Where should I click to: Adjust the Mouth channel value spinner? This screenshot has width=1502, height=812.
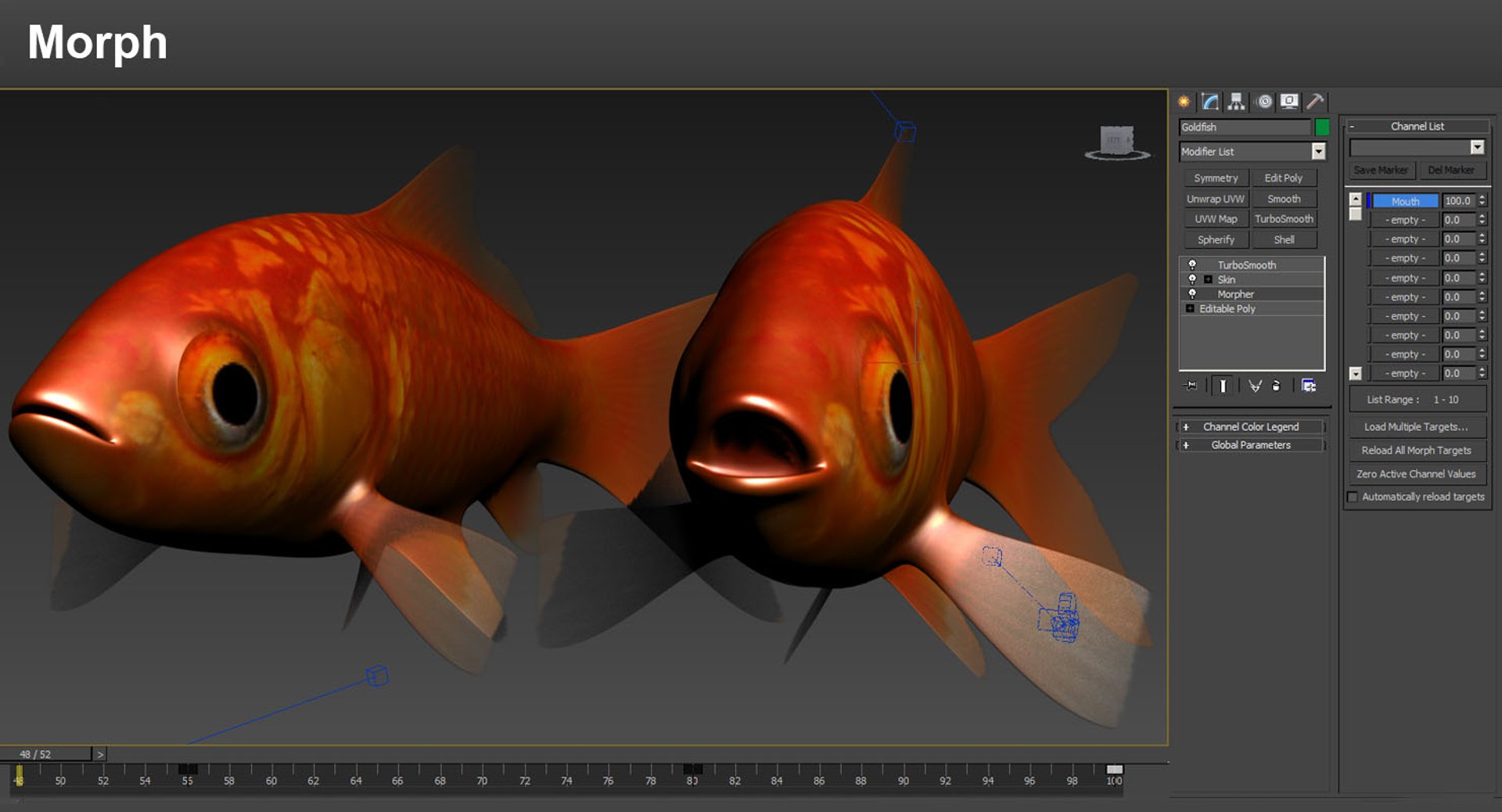(1482, 201)
